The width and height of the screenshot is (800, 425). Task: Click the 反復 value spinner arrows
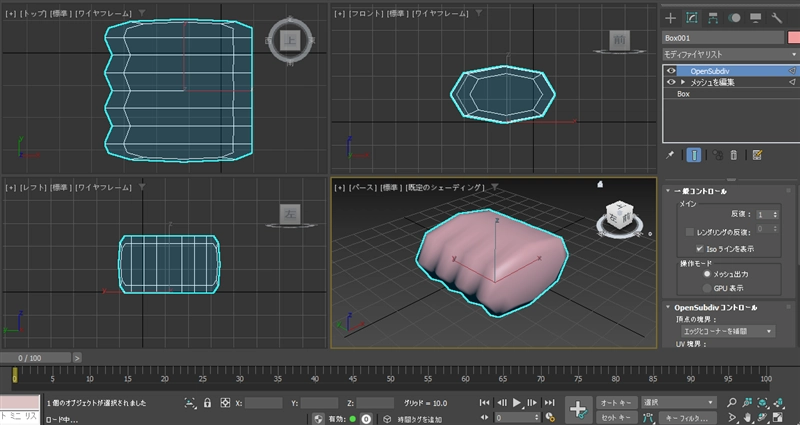click(x=776, y=215)
